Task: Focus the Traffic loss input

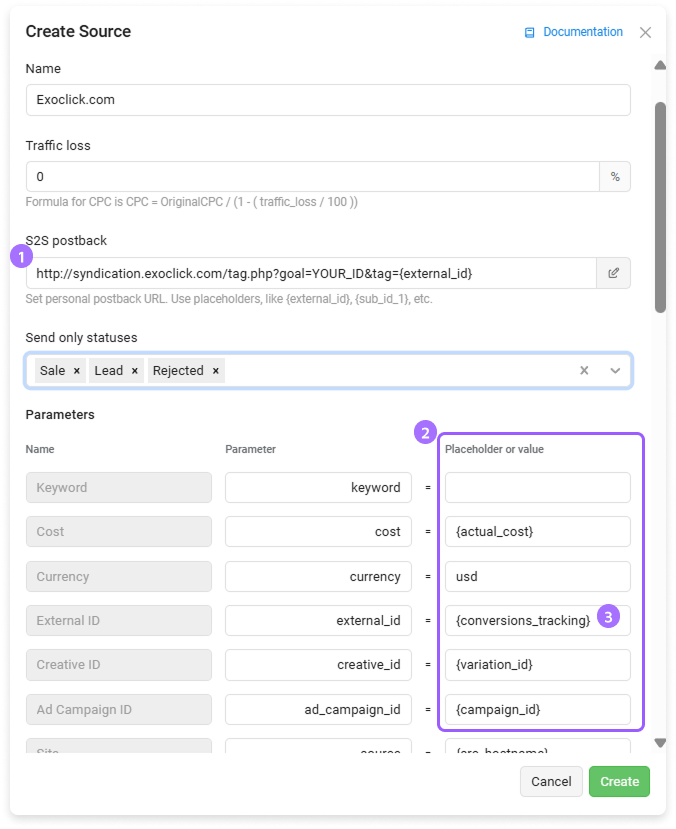Action: (x=312, y=177)
